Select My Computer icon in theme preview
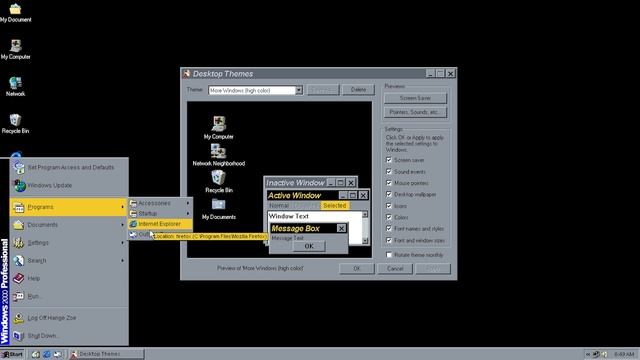This screenshot has height=360, width=640. 218,128
